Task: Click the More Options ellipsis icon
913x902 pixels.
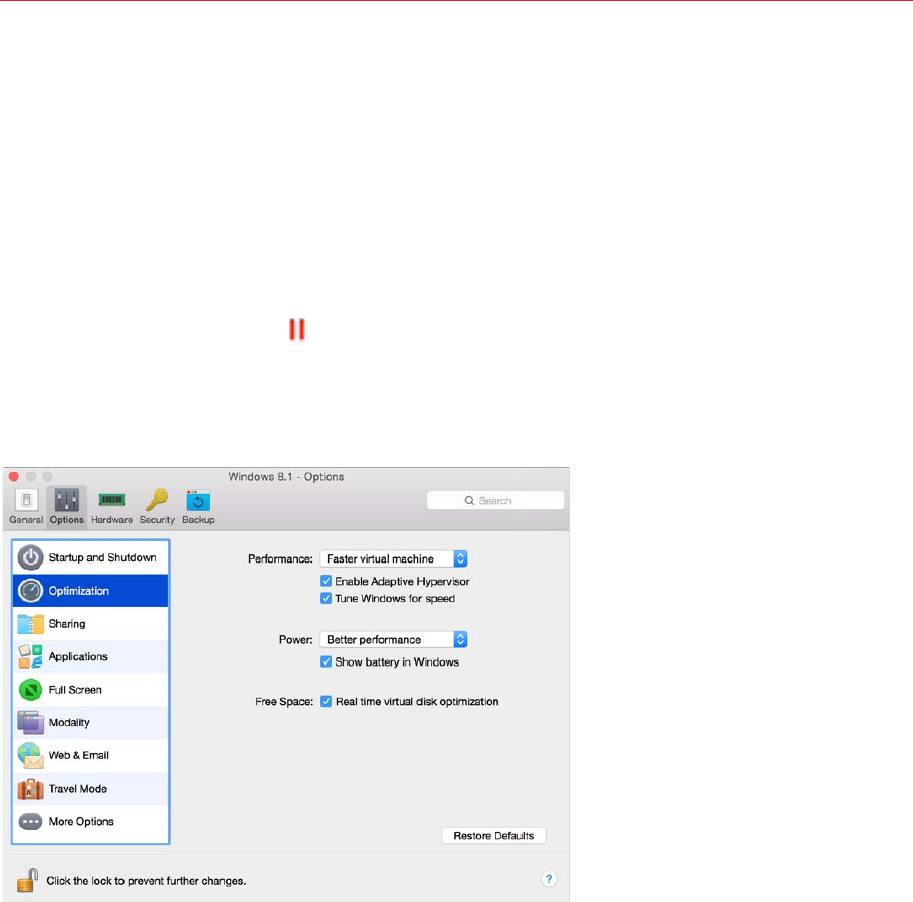Action: click(30, 822)
